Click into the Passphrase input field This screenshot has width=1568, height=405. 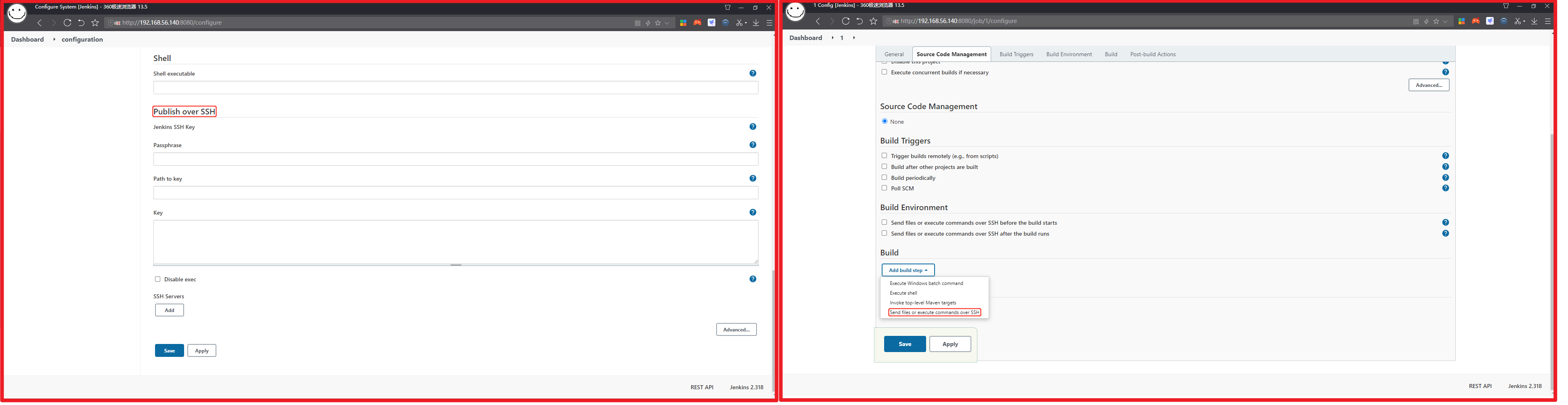tap(455, 159)
